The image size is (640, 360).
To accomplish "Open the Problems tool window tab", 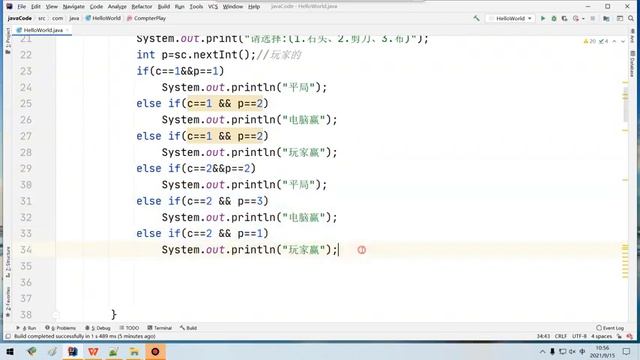I will pyautogui.click(x=60, y=328).
